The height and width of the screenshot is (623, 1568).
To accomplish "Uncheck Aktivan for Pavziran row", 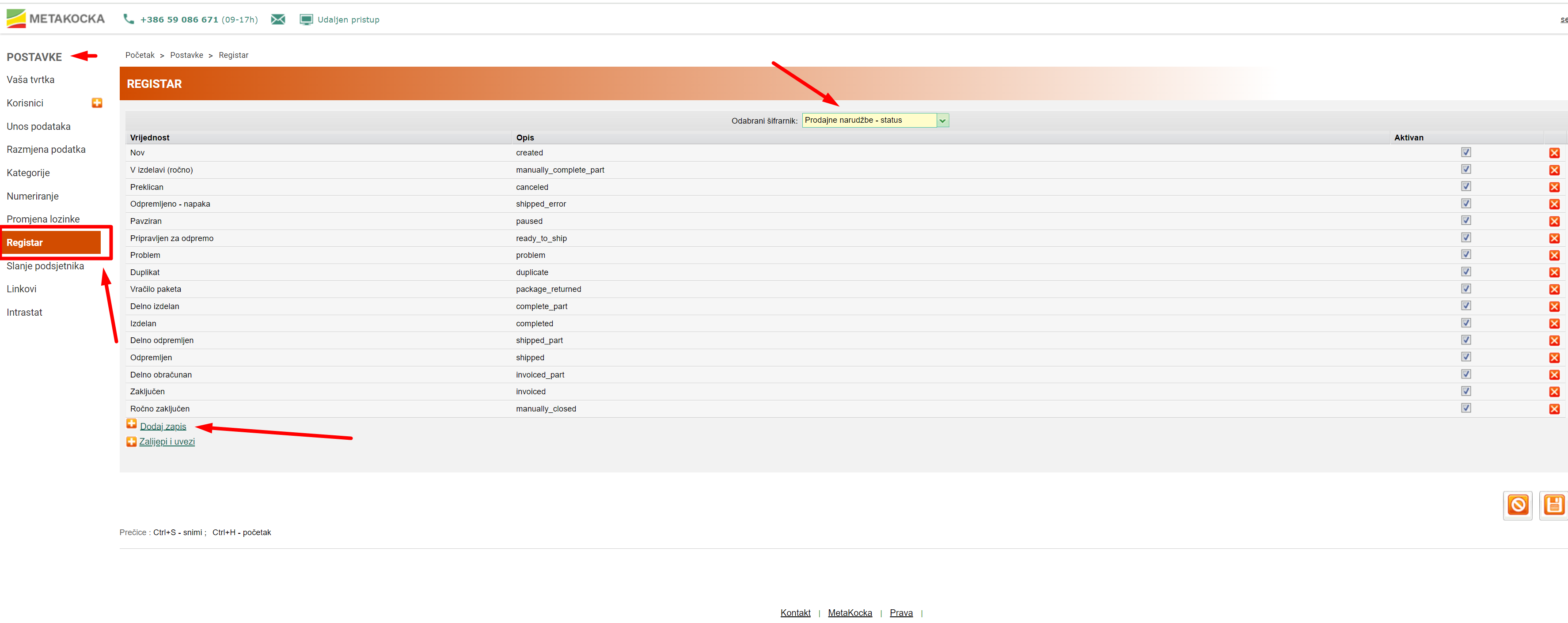I will (1466, 221).
